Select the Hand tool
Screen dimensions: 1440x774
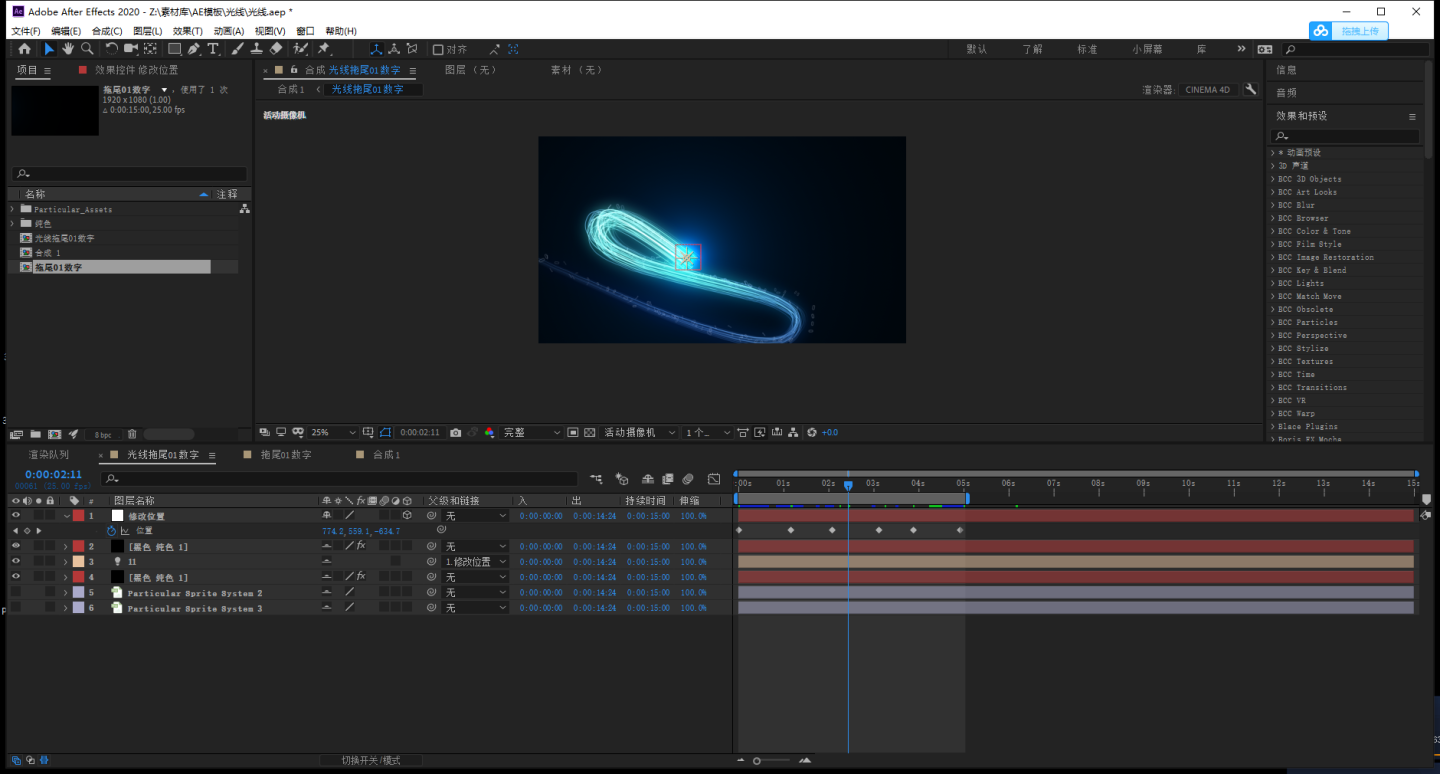click(x=68, y=49)
